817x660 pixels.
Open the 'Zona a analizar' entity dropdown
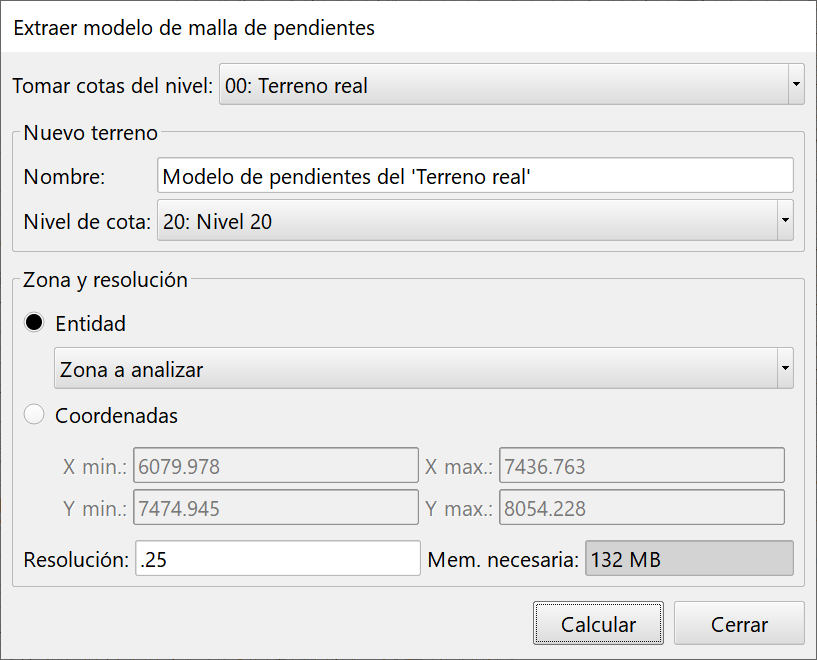pos(785,369)
